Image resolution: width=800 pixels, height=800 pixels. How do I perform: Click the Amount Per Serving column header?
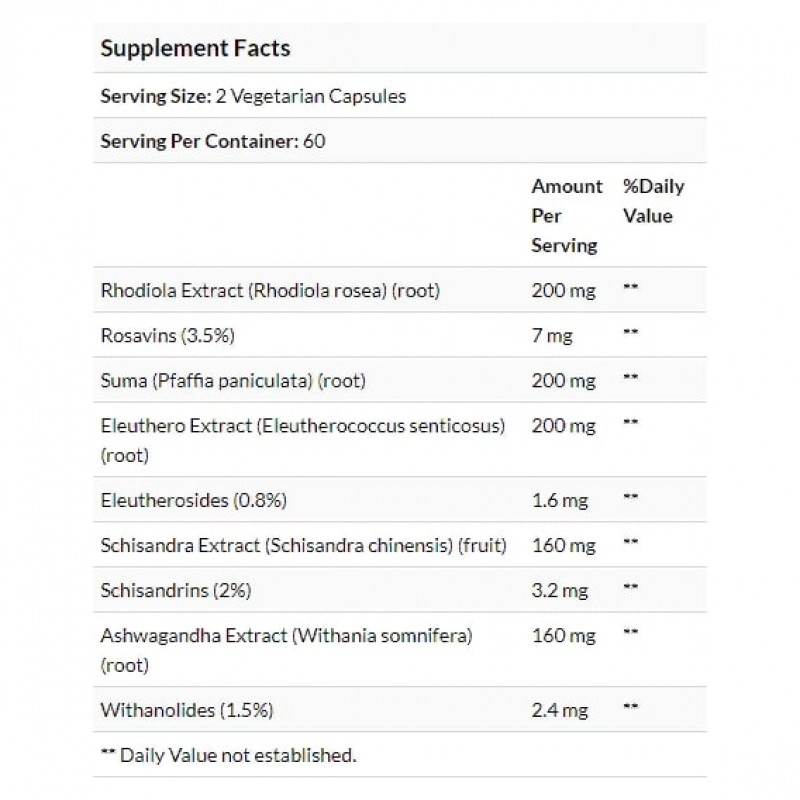click(566, 215)
